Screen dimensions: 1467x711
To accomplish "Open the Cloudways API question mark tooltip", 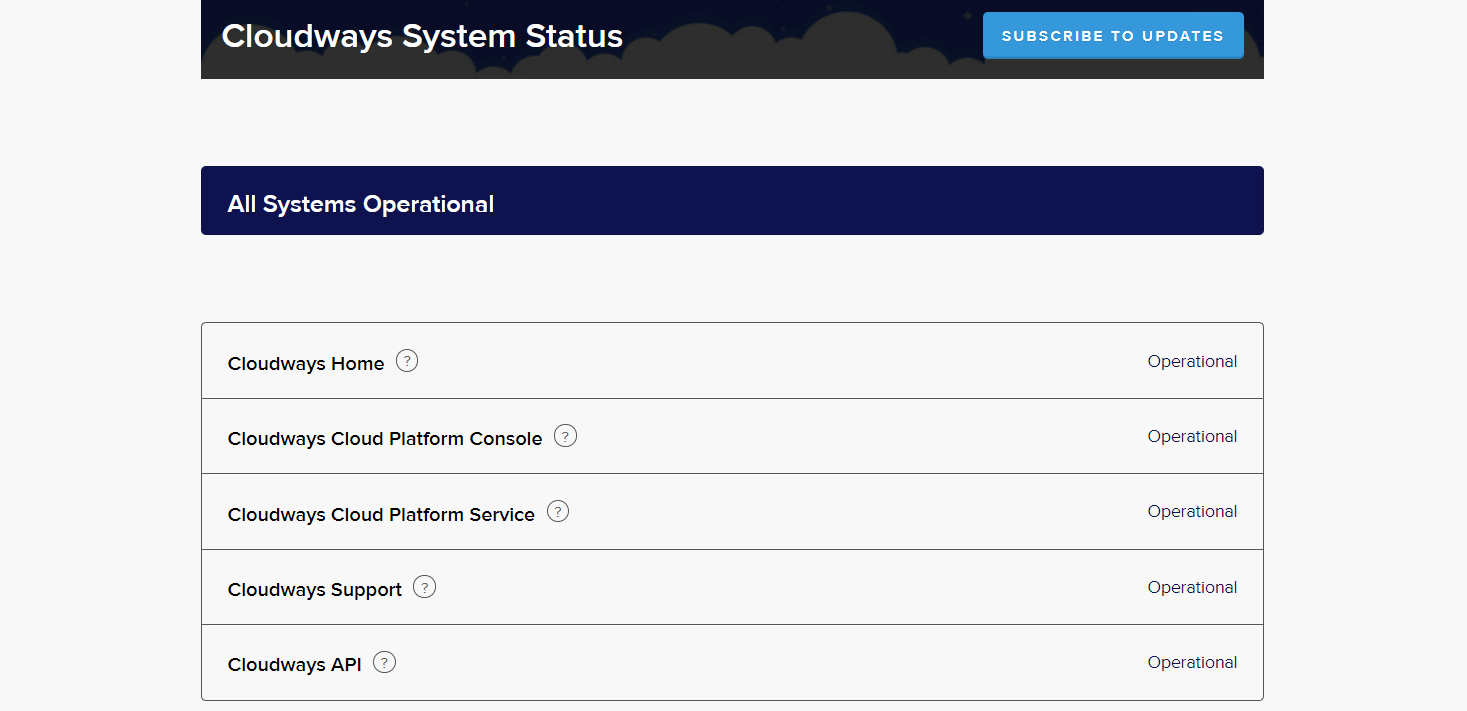I will tap(384, 662).
